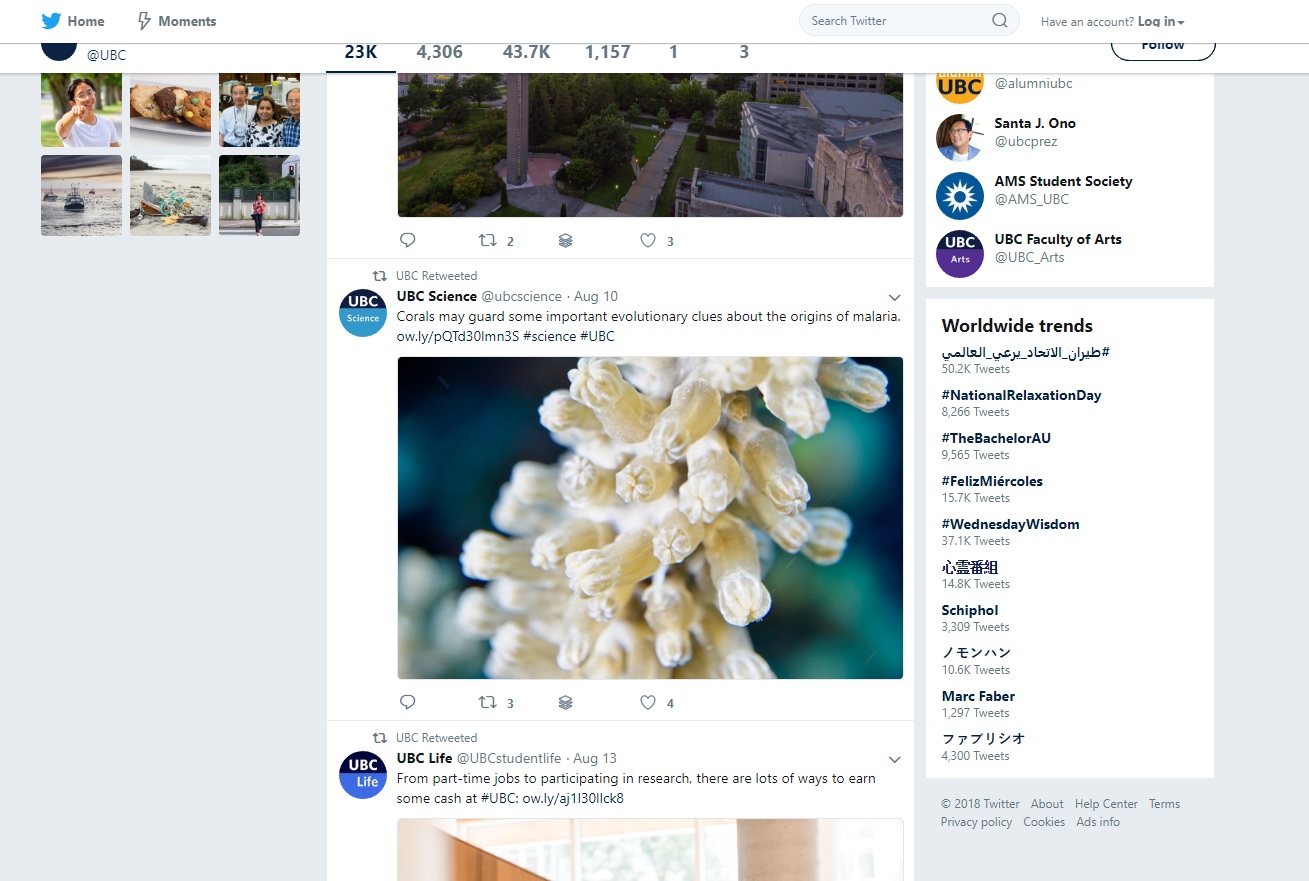
Task: Open the About footer link
Action: 1047,804
